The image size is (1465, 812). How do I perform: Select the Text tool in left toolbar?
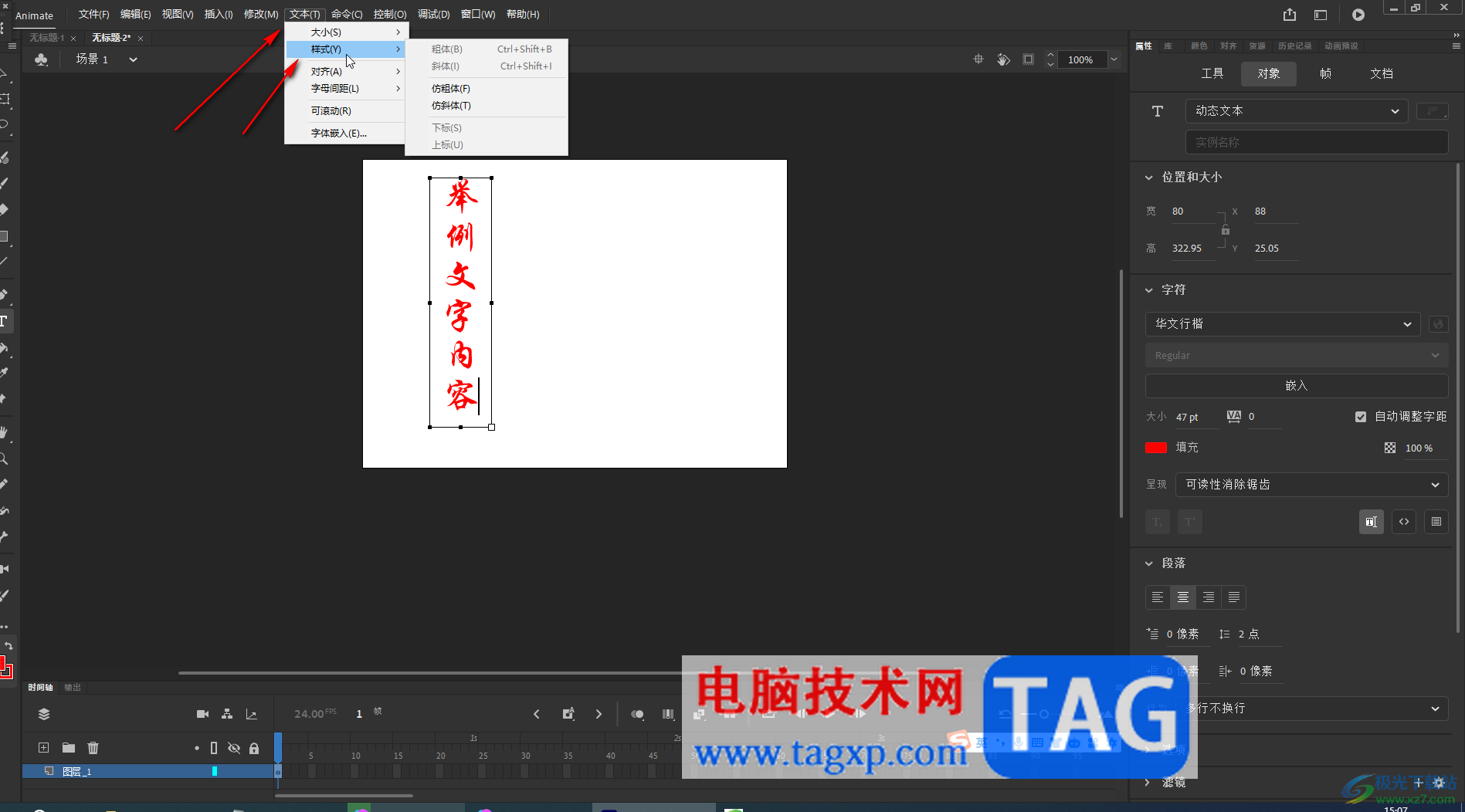pyautogui.click(x=5, y=321)
